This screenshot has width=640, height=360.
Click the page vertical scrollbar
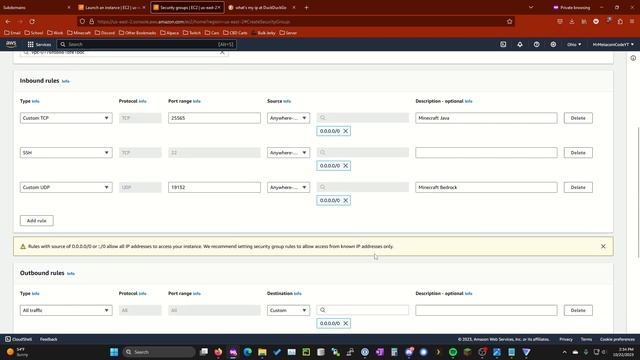(638, 192)
